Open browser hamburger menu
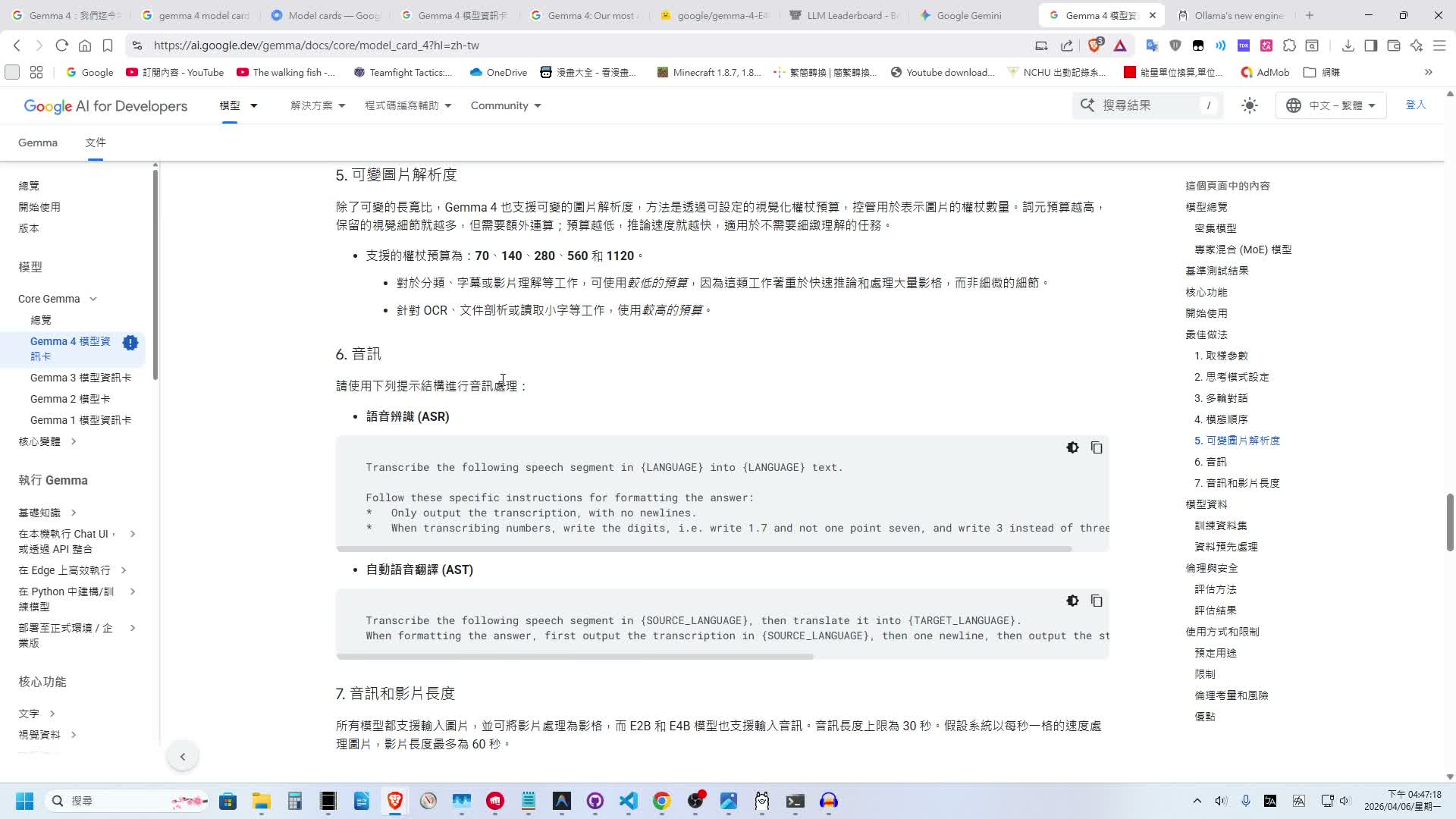This screenshot has width=1456, height=819. (1439, 45)
